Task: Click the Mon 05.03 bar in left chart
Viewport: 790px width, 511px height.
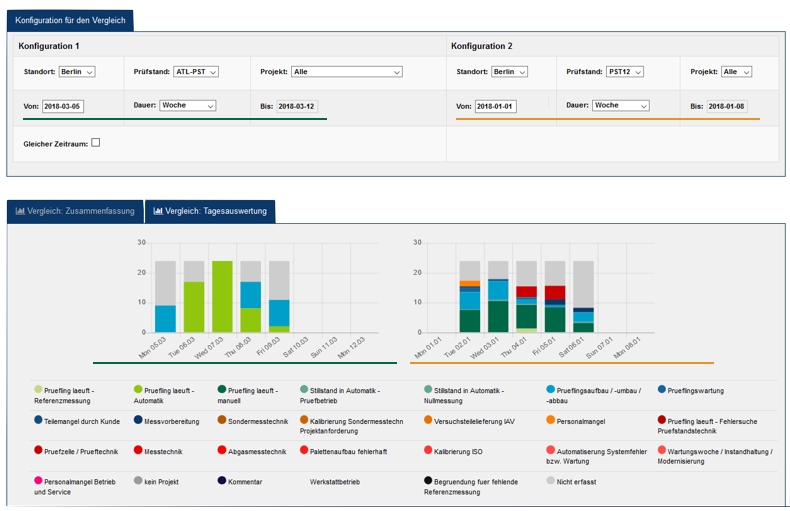Action: 165,296
